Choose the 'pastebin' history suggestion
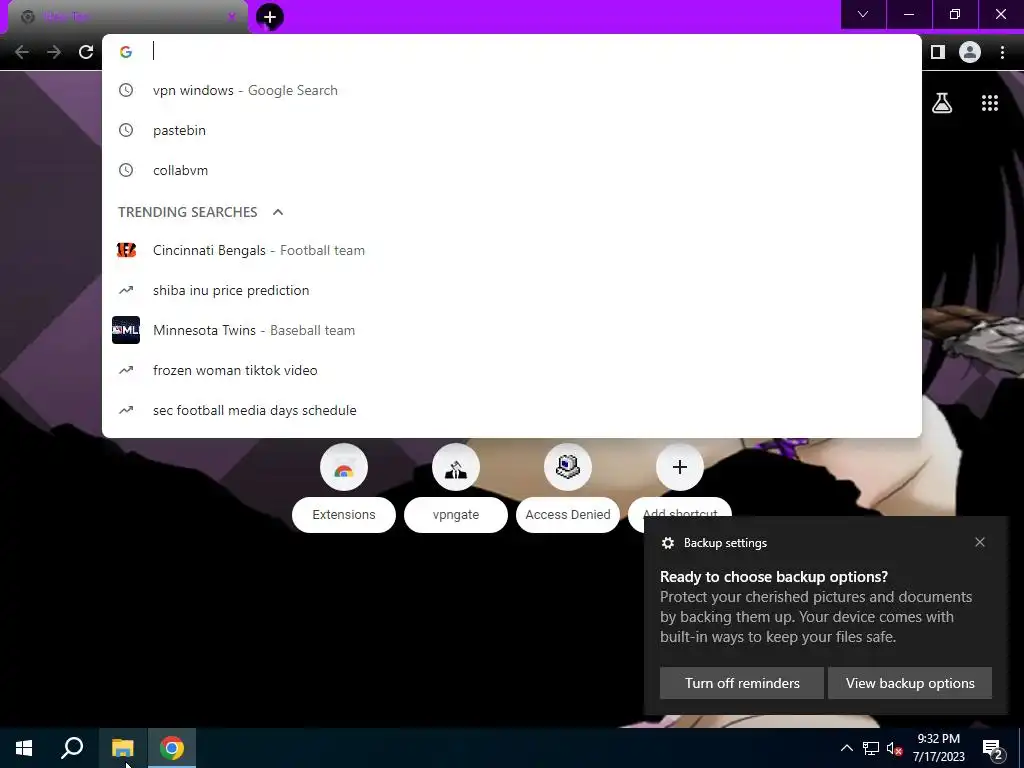The height and width of the screenshot is (768, 1024). [512, 130]
